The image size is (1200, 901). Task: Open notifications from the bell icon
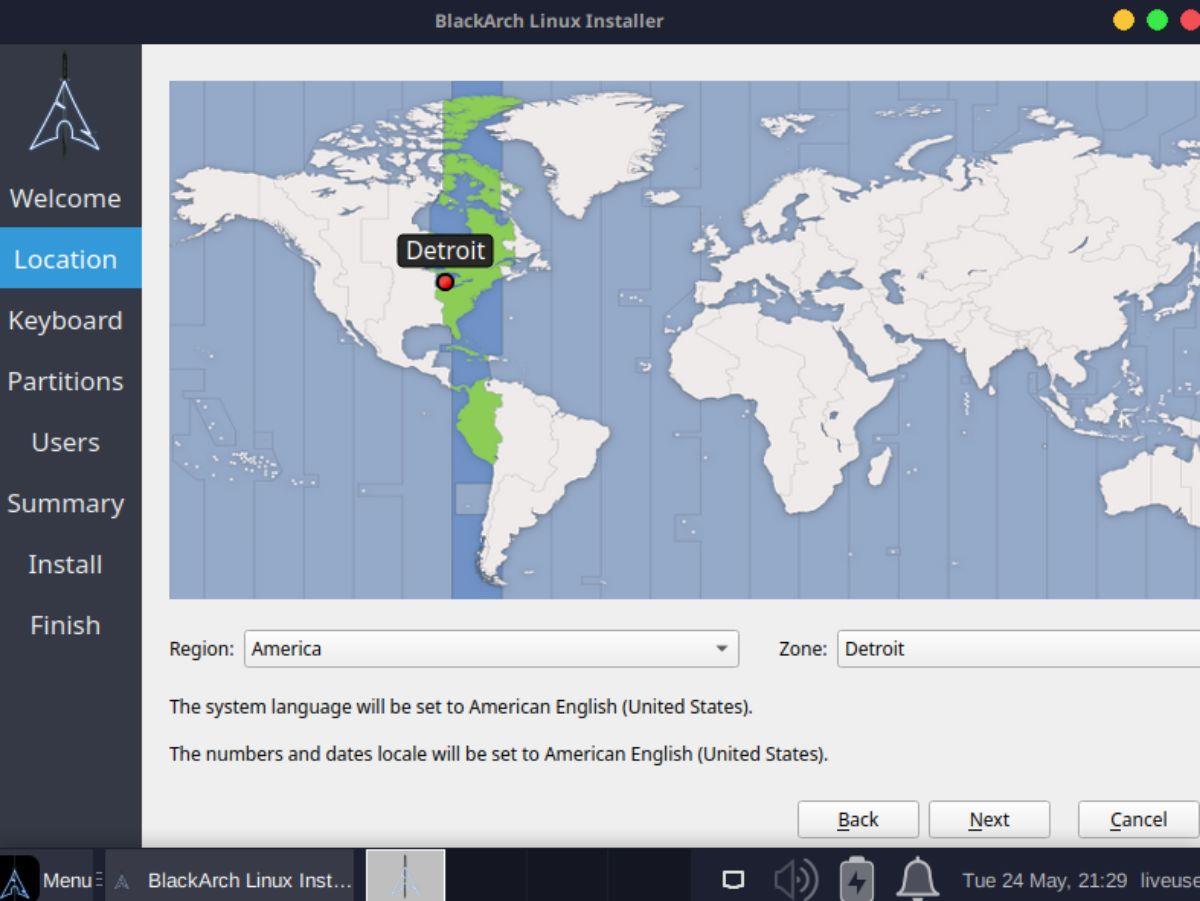click(x=919, y=878)
